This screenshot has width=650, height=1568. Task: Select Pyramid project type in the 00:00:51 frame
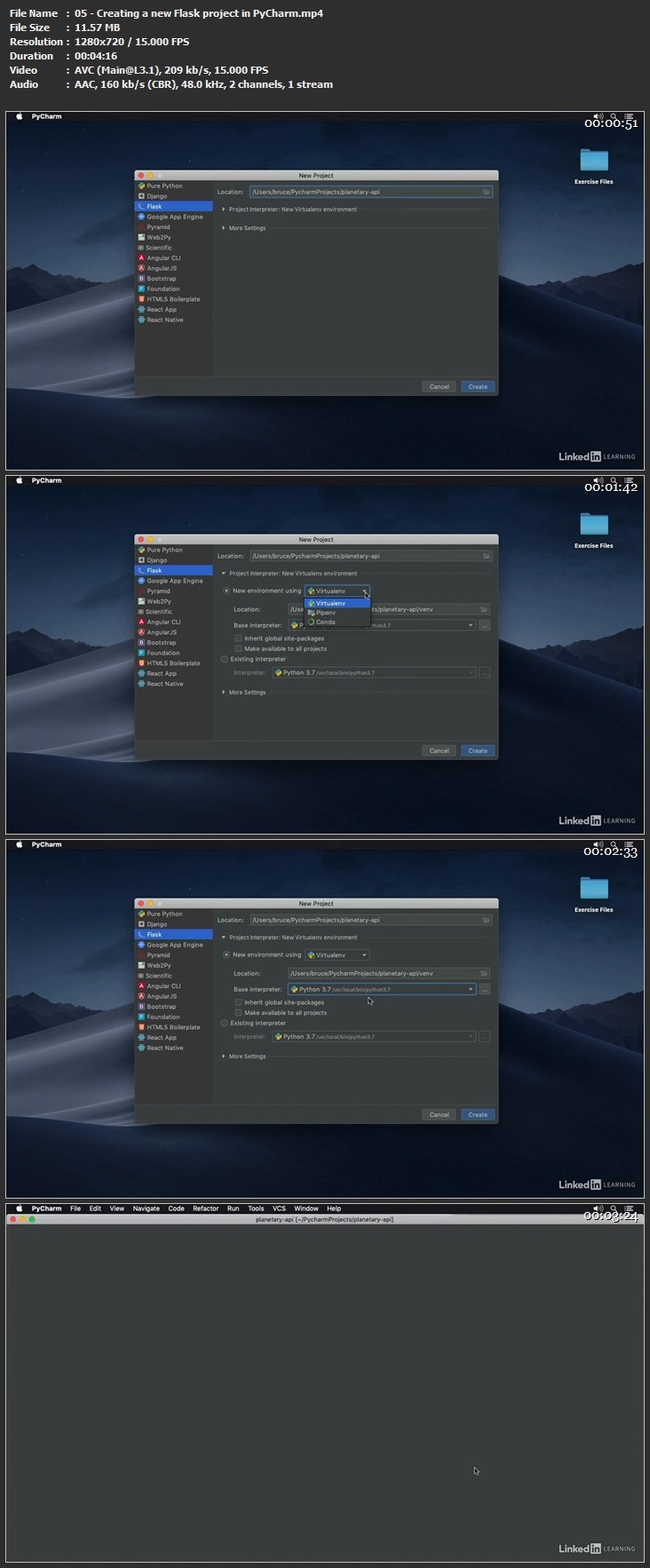point(158,227)
